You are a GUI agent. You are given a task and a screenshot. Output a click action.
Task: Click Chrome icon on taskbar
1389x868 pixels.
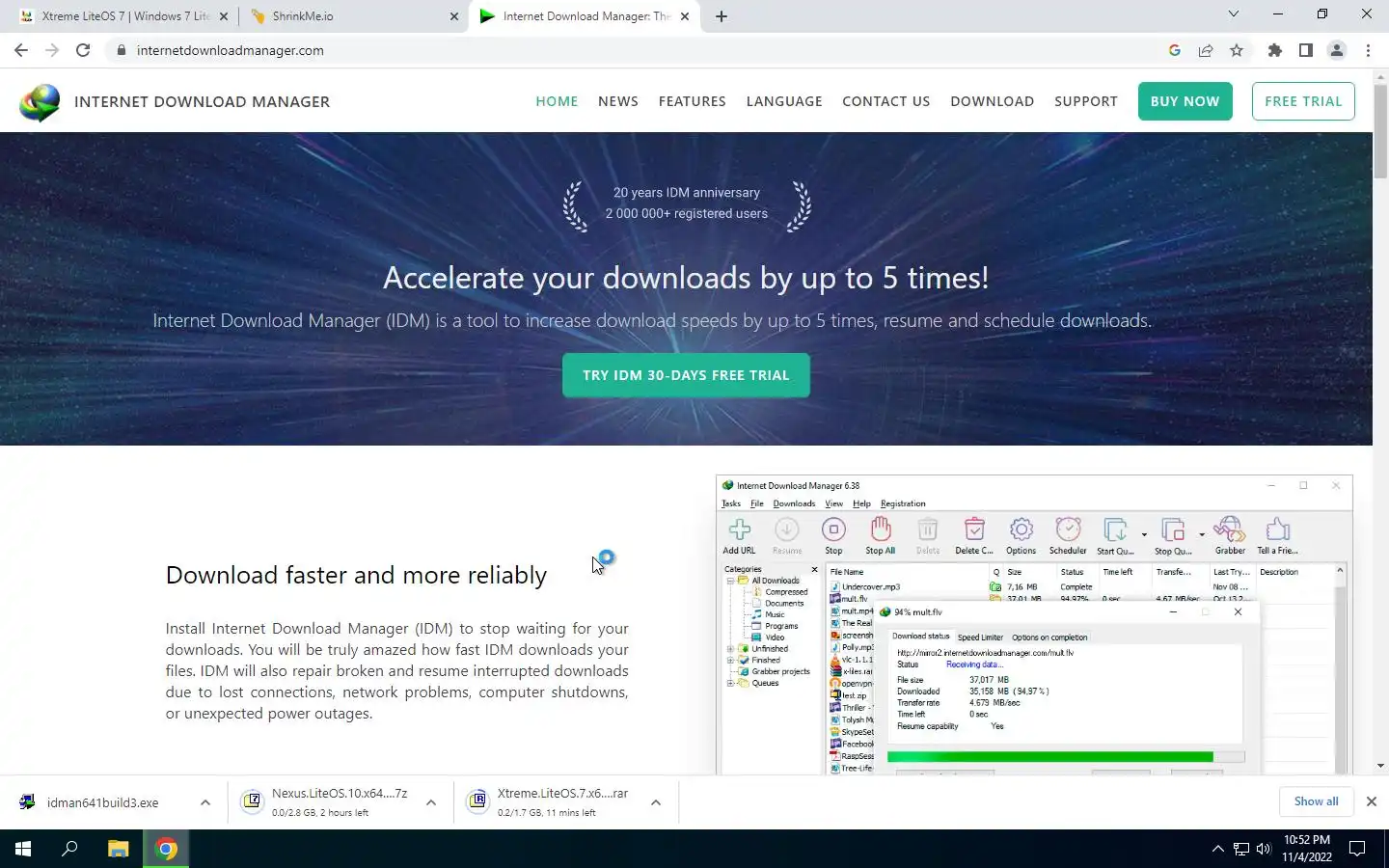[x=166, y=849]
